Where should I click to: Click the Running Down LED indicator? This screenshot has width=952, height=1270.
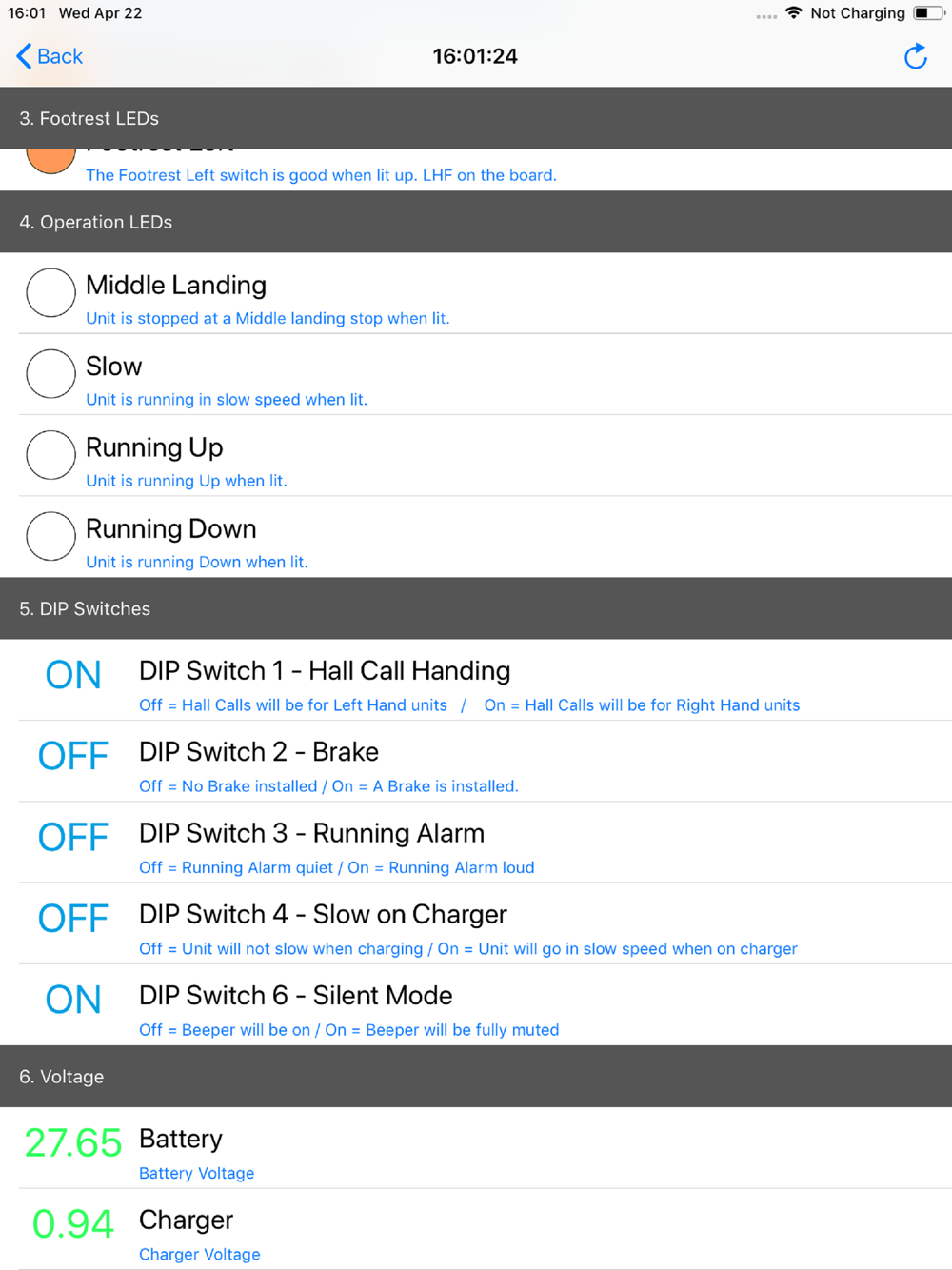click(51, 536)
